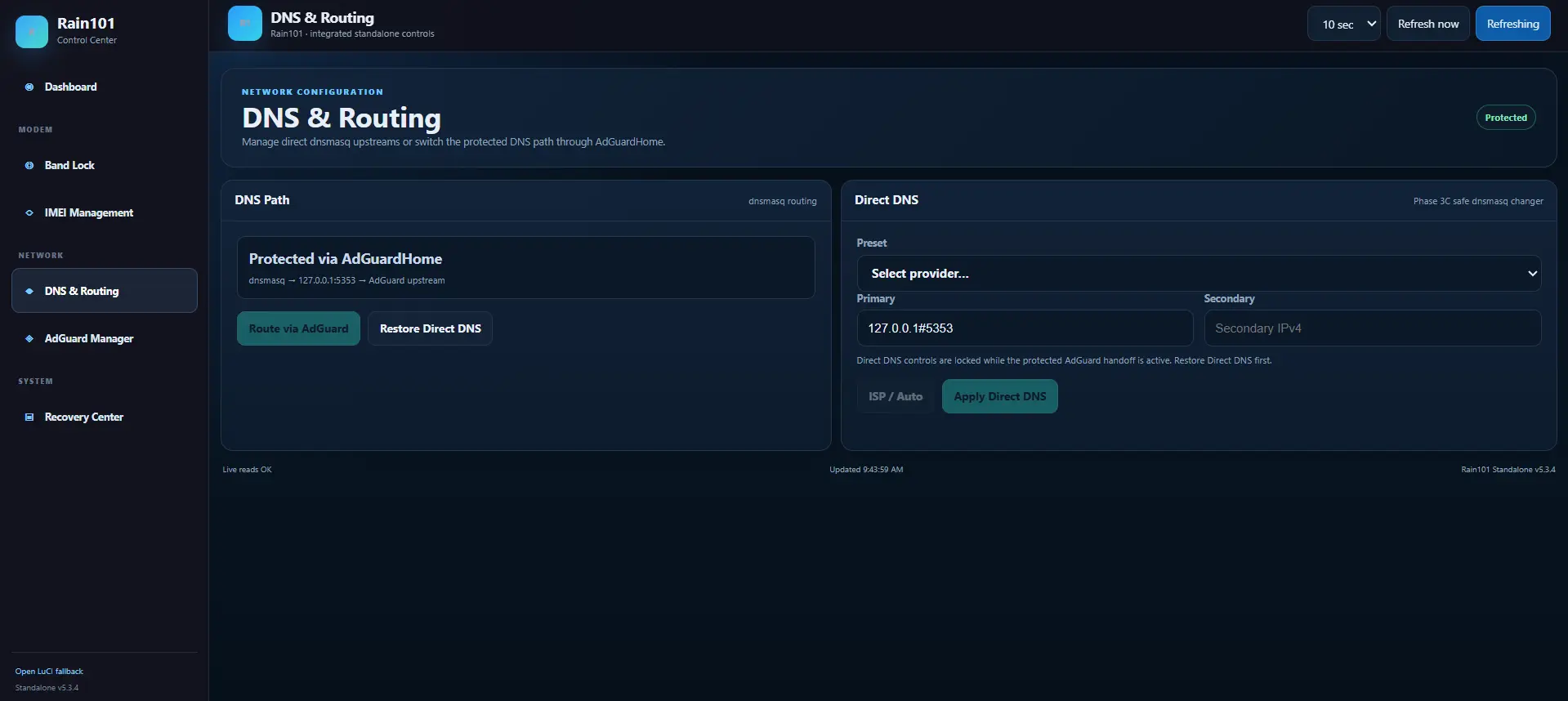Click Apply Direct DNS button
Screen dimensions: 1568x701
(x=1000, y=396)
